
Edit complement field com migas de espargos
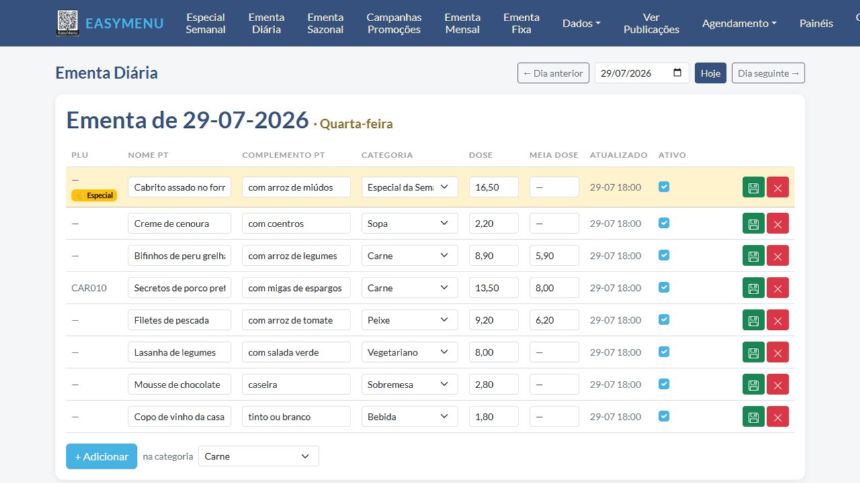point(296,288)
